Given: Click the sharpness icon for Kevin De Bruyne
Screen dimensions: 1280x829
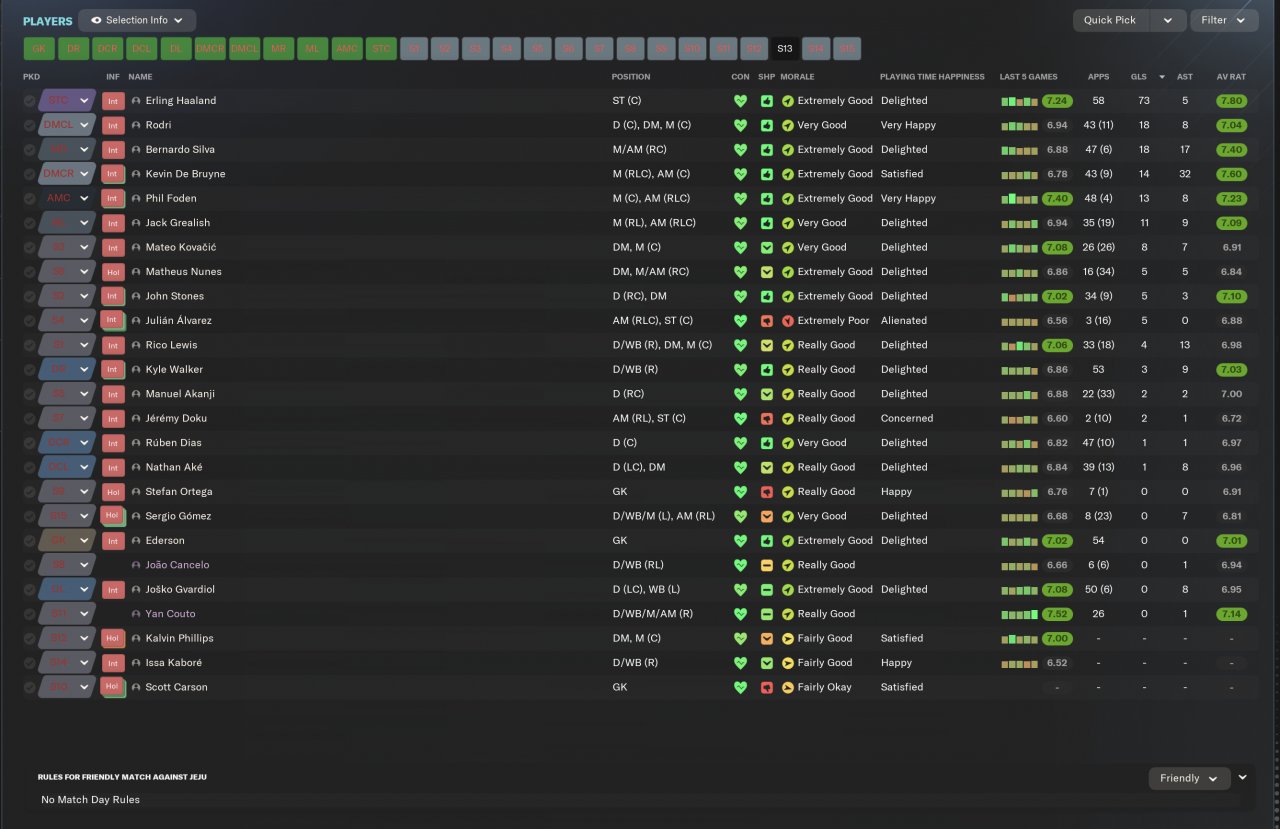Looking at the screenshot, I should pos(766,174).
